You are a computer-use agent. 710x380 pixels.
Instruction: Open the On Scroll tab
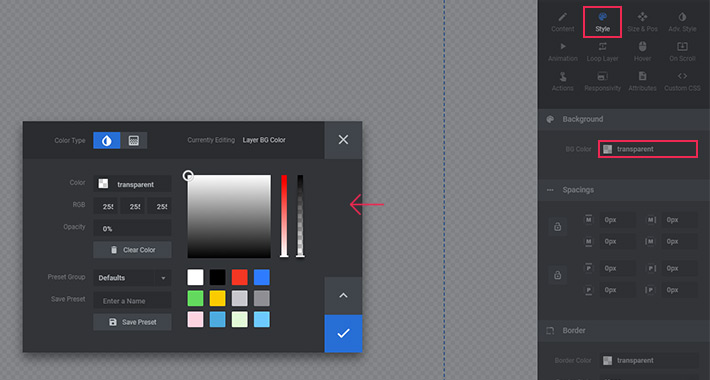[682, 52]
